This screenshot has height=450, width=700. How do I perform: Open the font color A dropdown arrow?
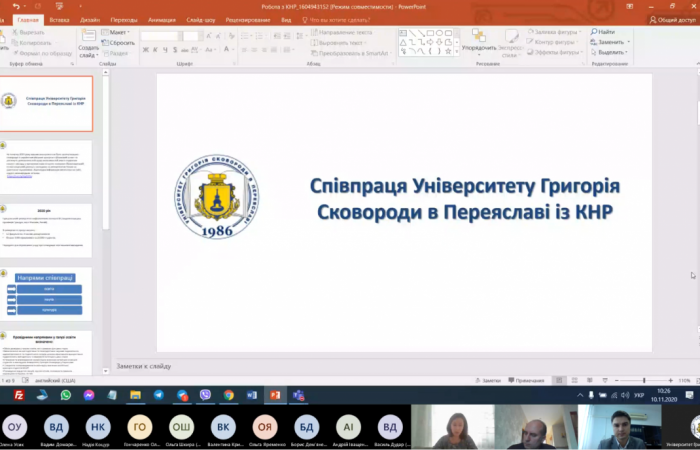[x=233, y=50]
